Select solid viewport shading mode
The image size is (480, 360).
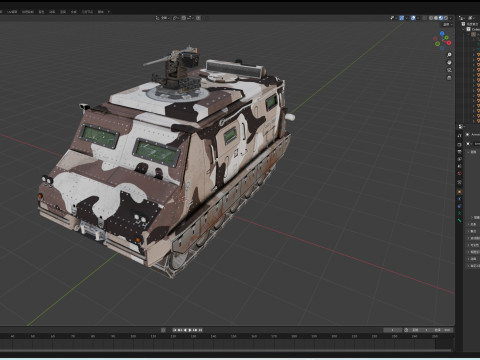436,18
